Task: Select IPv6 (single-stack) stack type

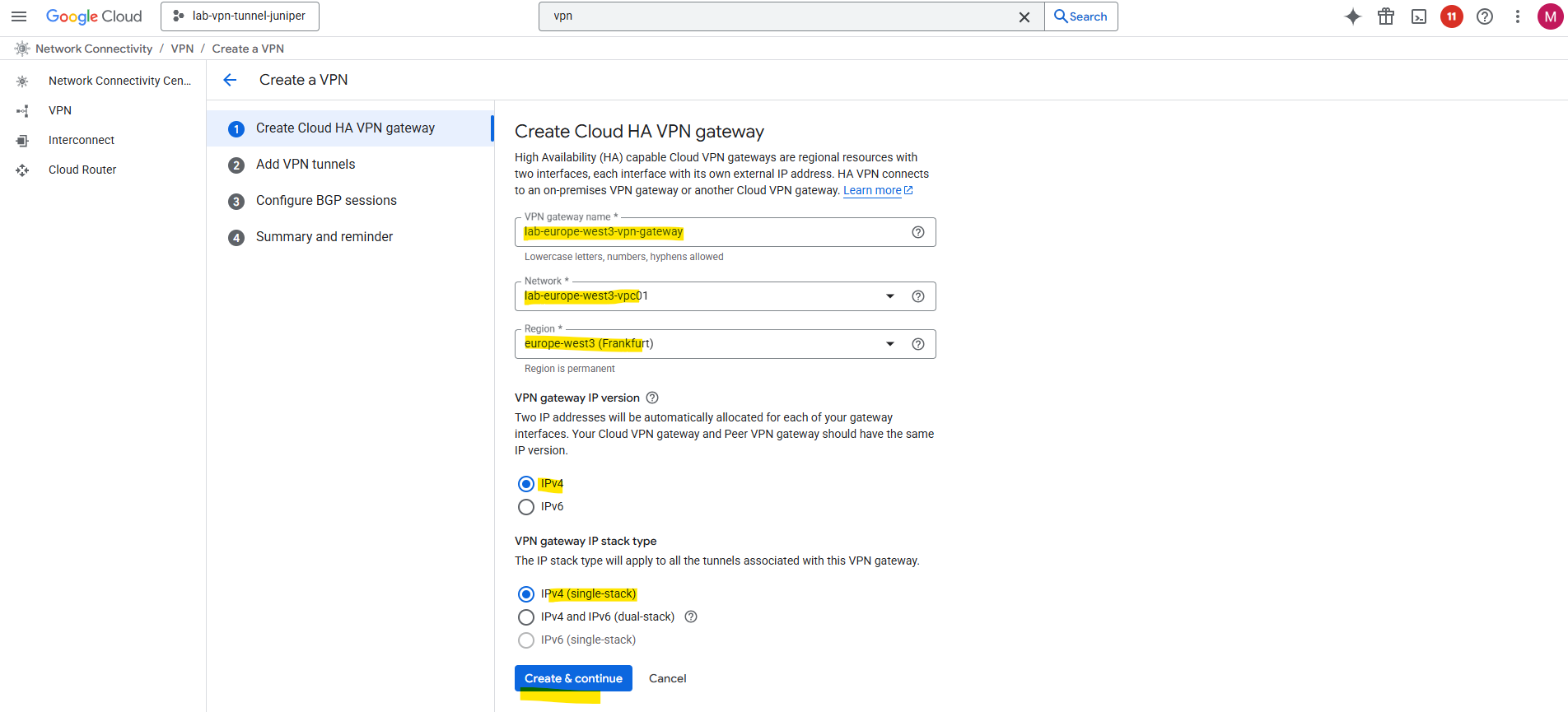Action: coord(526,640)
